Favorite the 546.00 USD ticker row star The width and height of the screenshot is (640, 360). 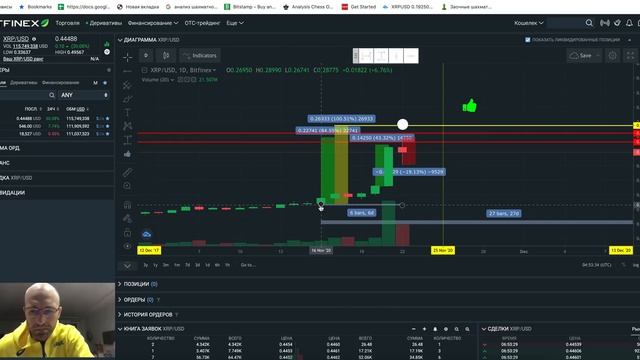coord(107,126)
